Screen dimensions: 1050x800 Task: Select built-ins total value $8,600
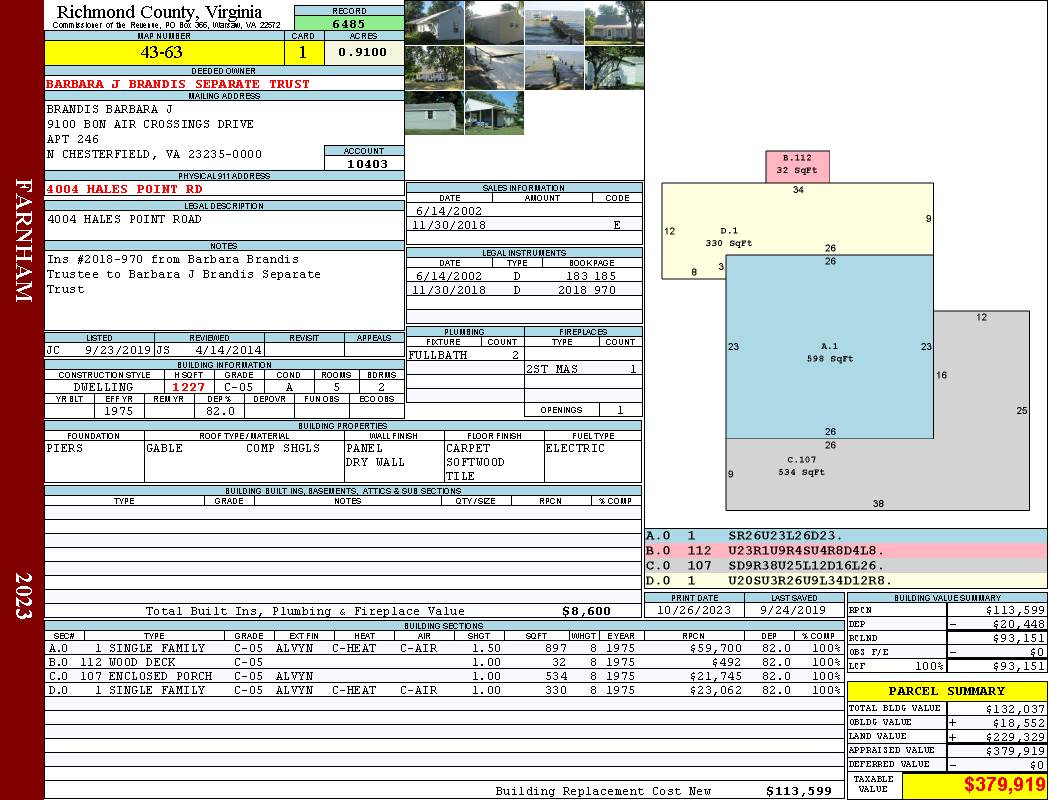click(586, 611)
